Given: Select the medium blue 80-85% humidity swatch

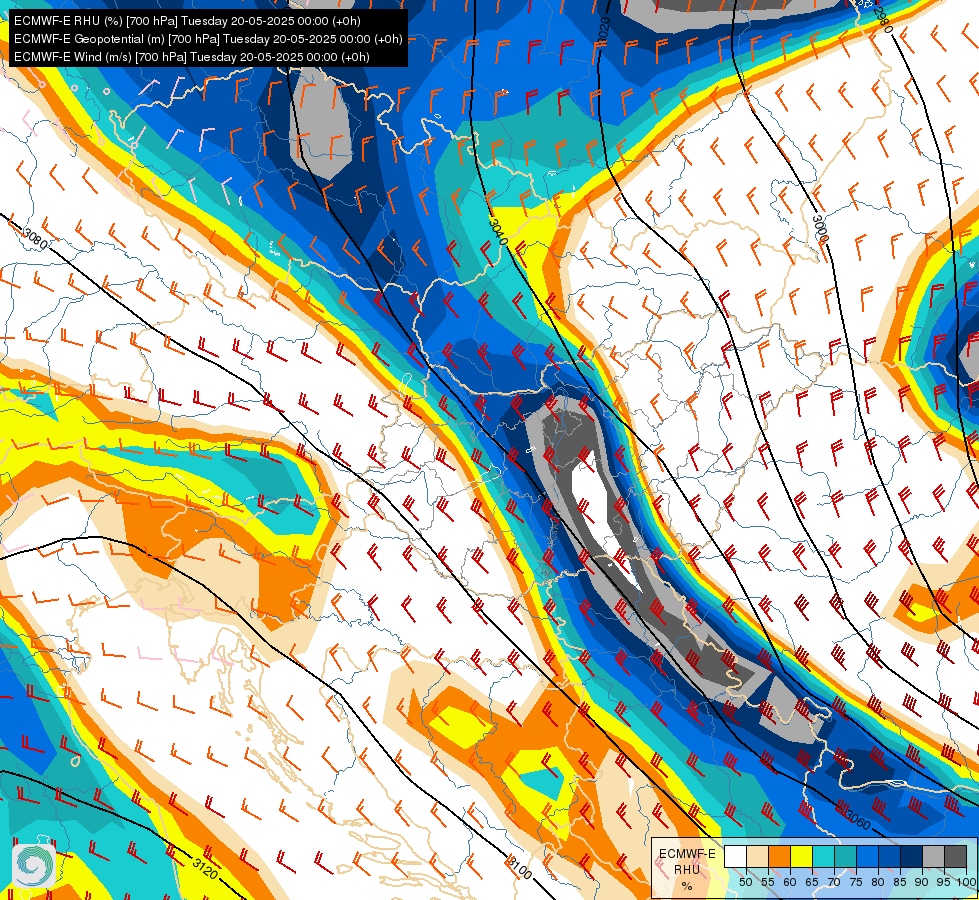Looking at the screenshot, I should 890,856.
